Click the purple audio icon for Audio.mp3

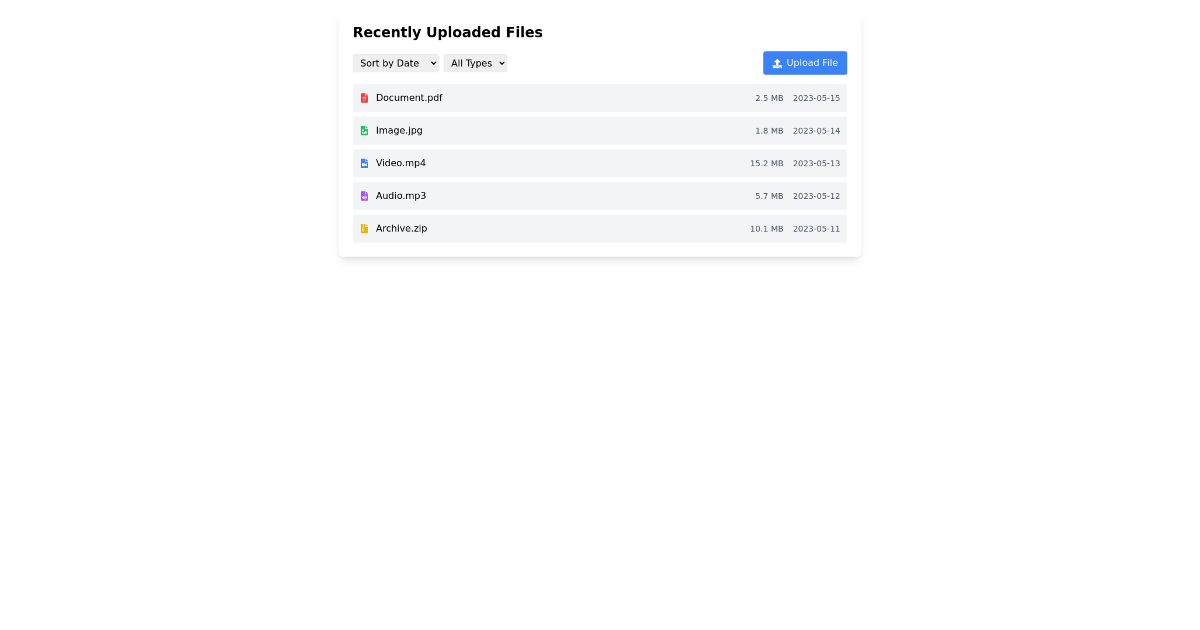coord(364,195)
